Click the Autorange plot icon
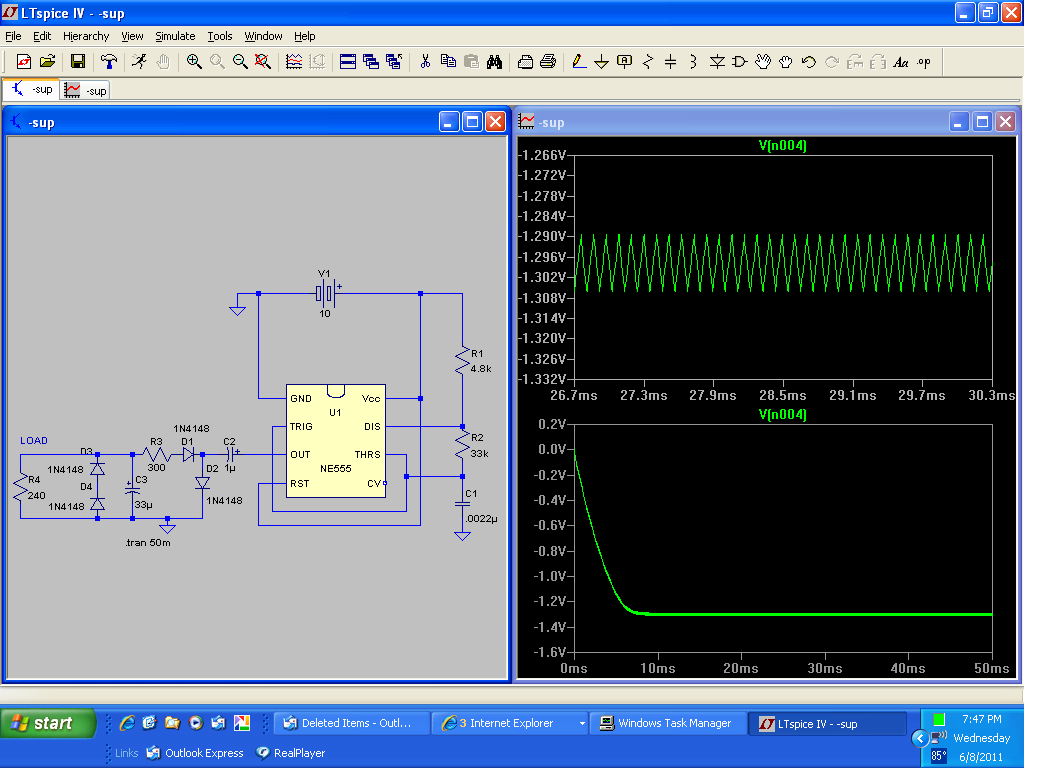 click(x=294, y=62)
